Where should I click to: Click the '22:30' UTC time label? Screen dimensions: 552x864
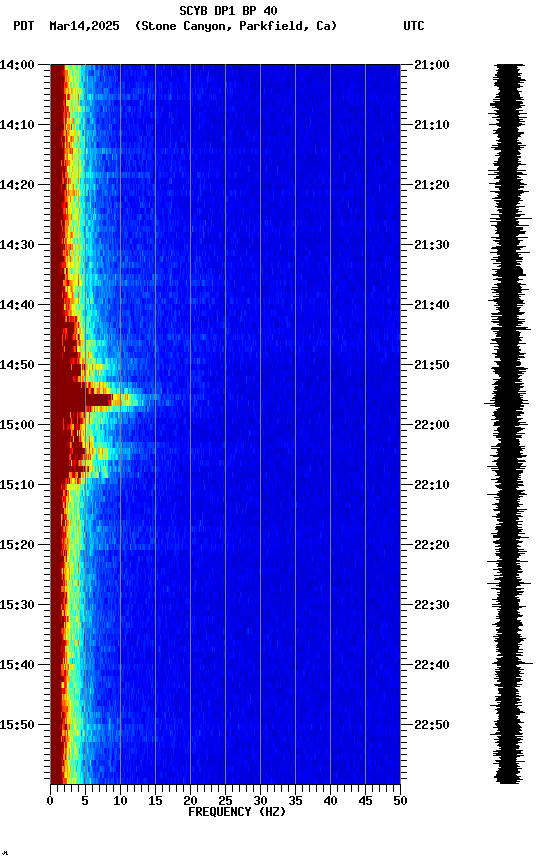tap(432, 605)
